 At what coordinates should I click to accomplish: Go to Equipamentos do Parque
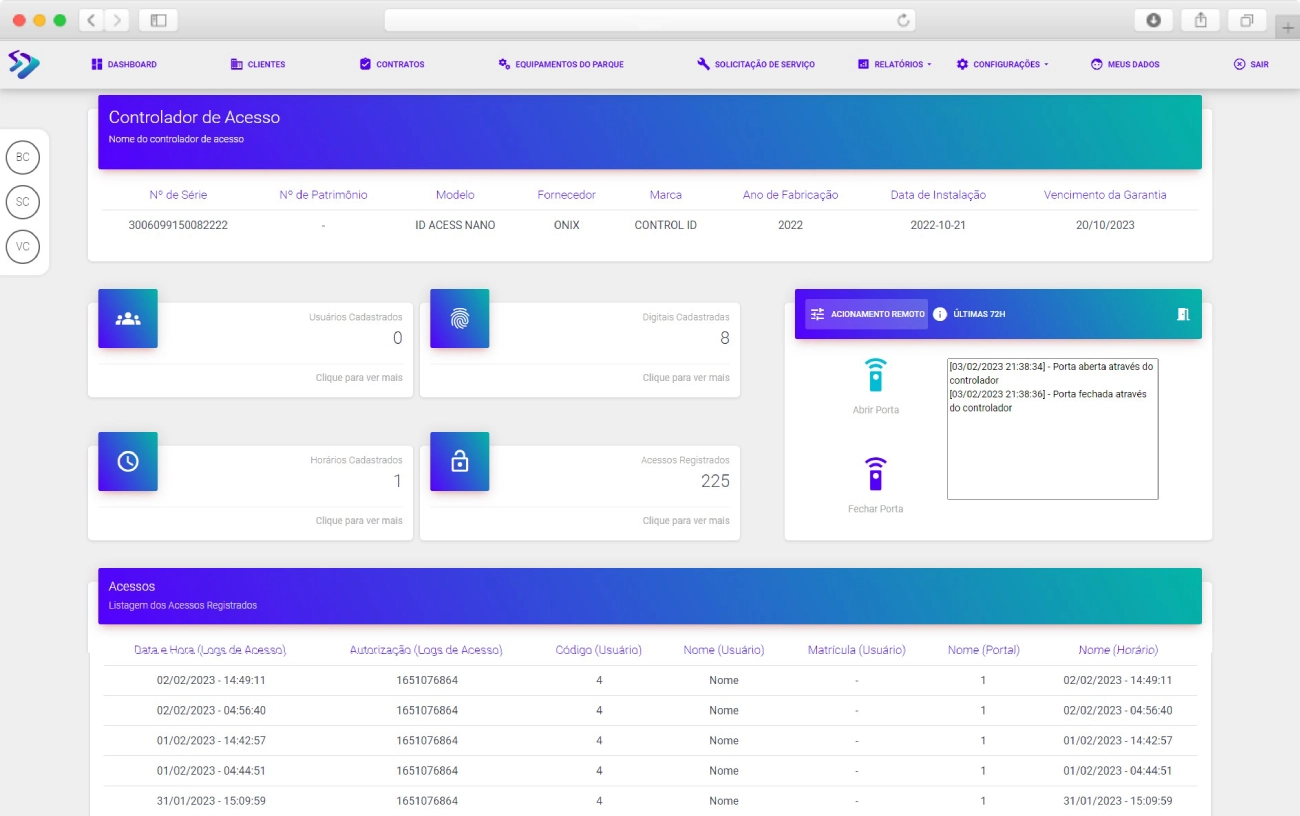[x=561, y=64]
